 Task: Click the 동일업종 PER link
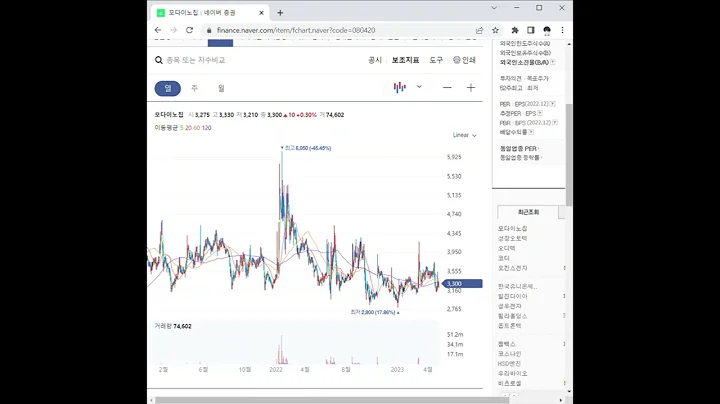(x=519, y=149)
